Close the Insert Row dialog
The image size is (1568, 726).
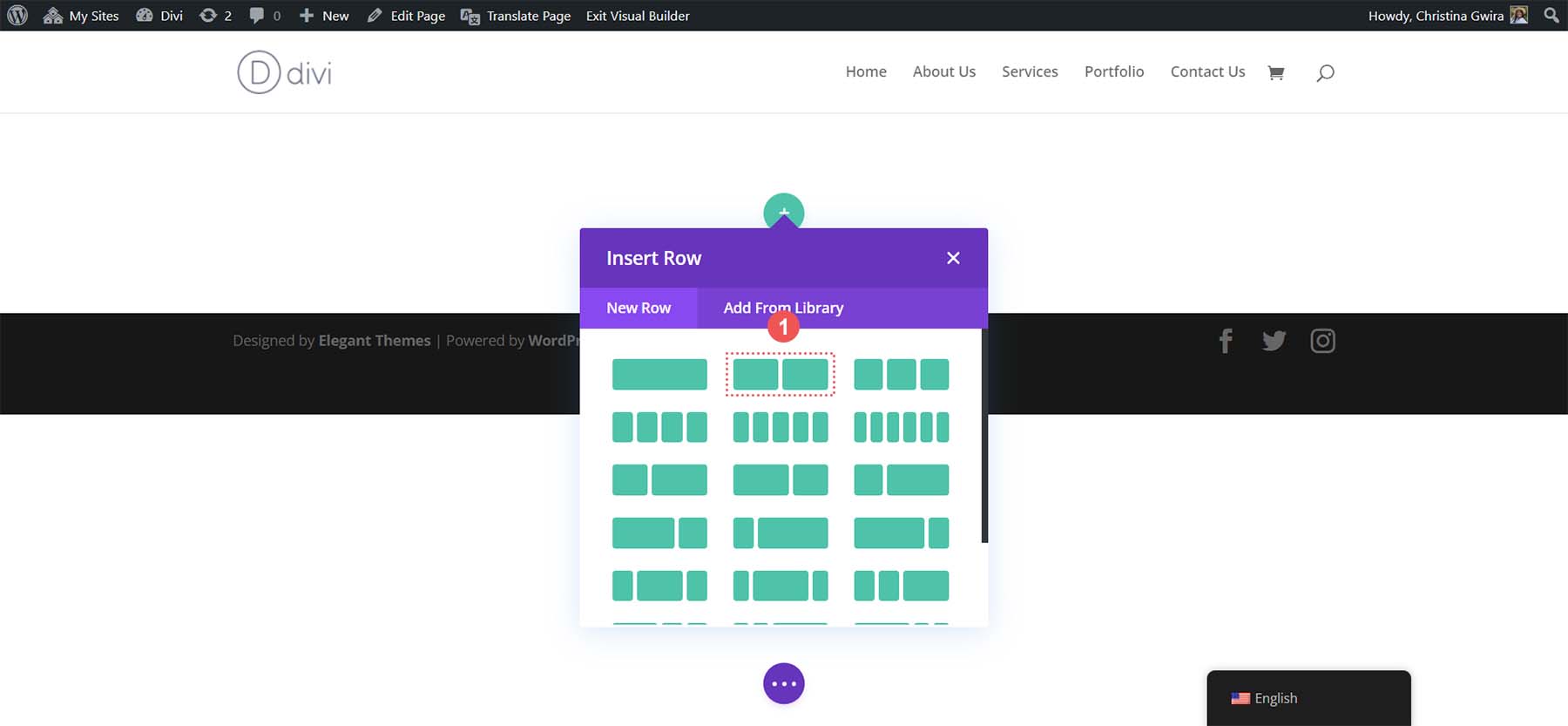[x=953, y=258]
